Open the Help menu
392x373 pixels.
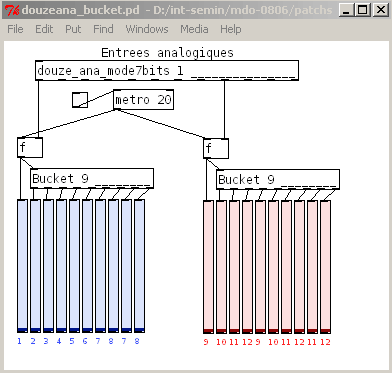coord(231,29)
